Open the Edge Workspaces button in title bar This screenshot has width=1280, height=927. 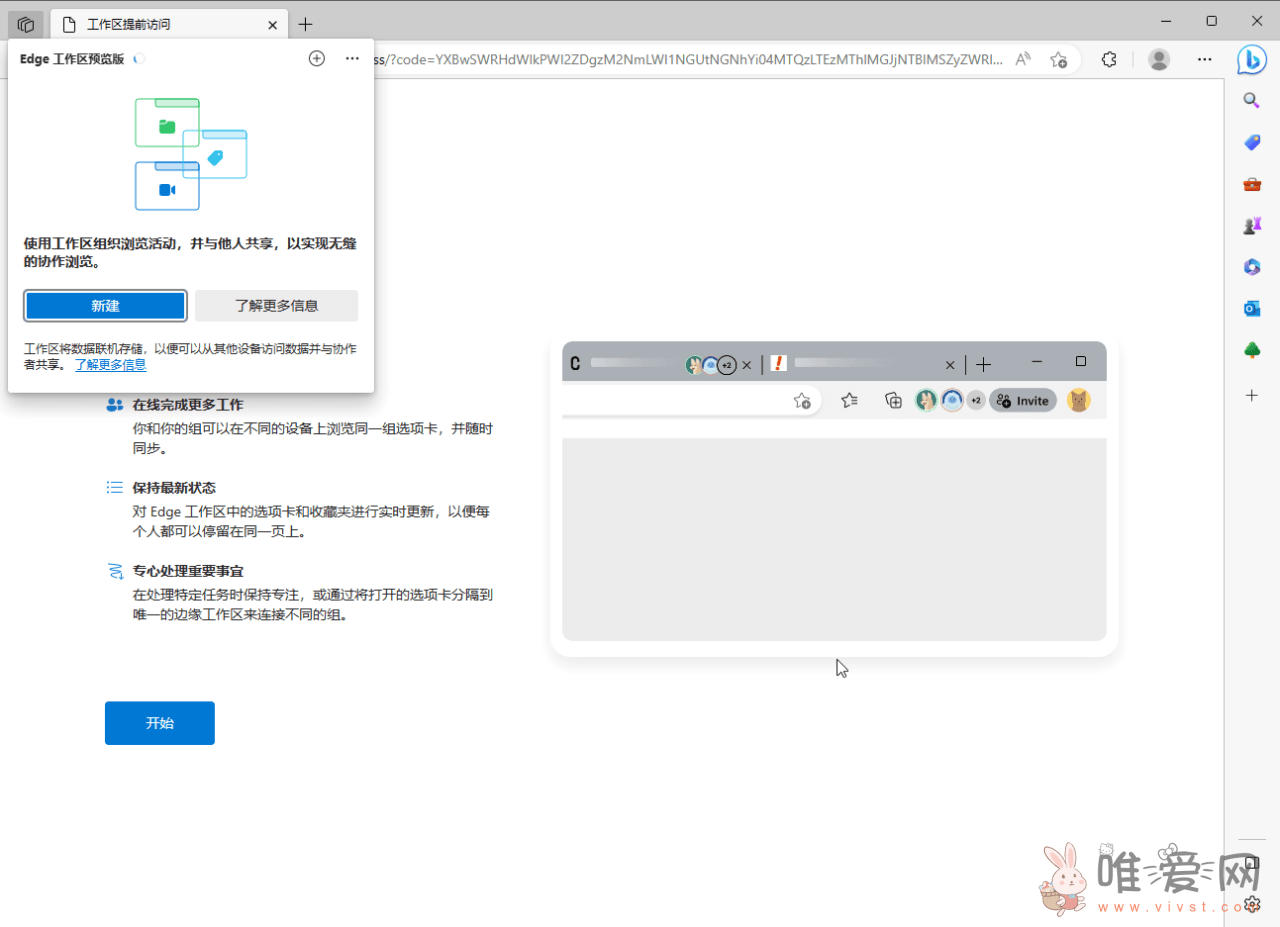25,24
